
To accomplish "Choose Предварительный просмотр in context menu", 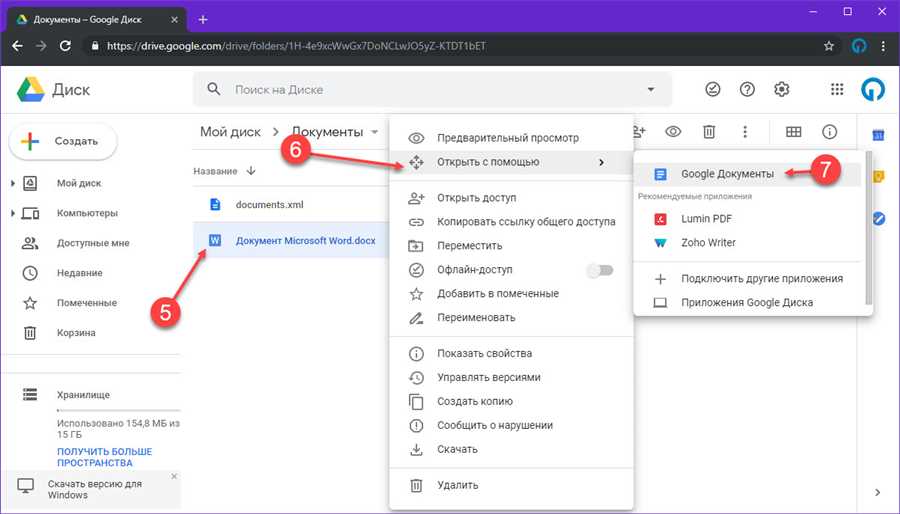I will tap(511, 138).
